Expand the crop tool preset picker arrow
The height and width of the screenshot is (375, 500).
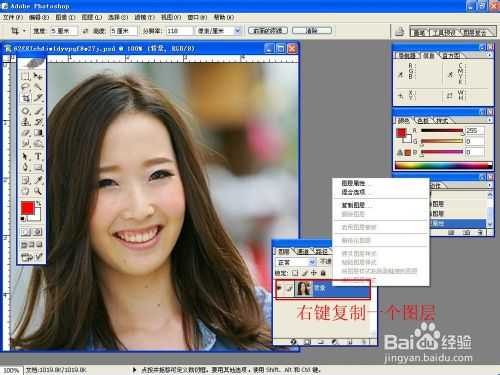click(x=24, y=31)
